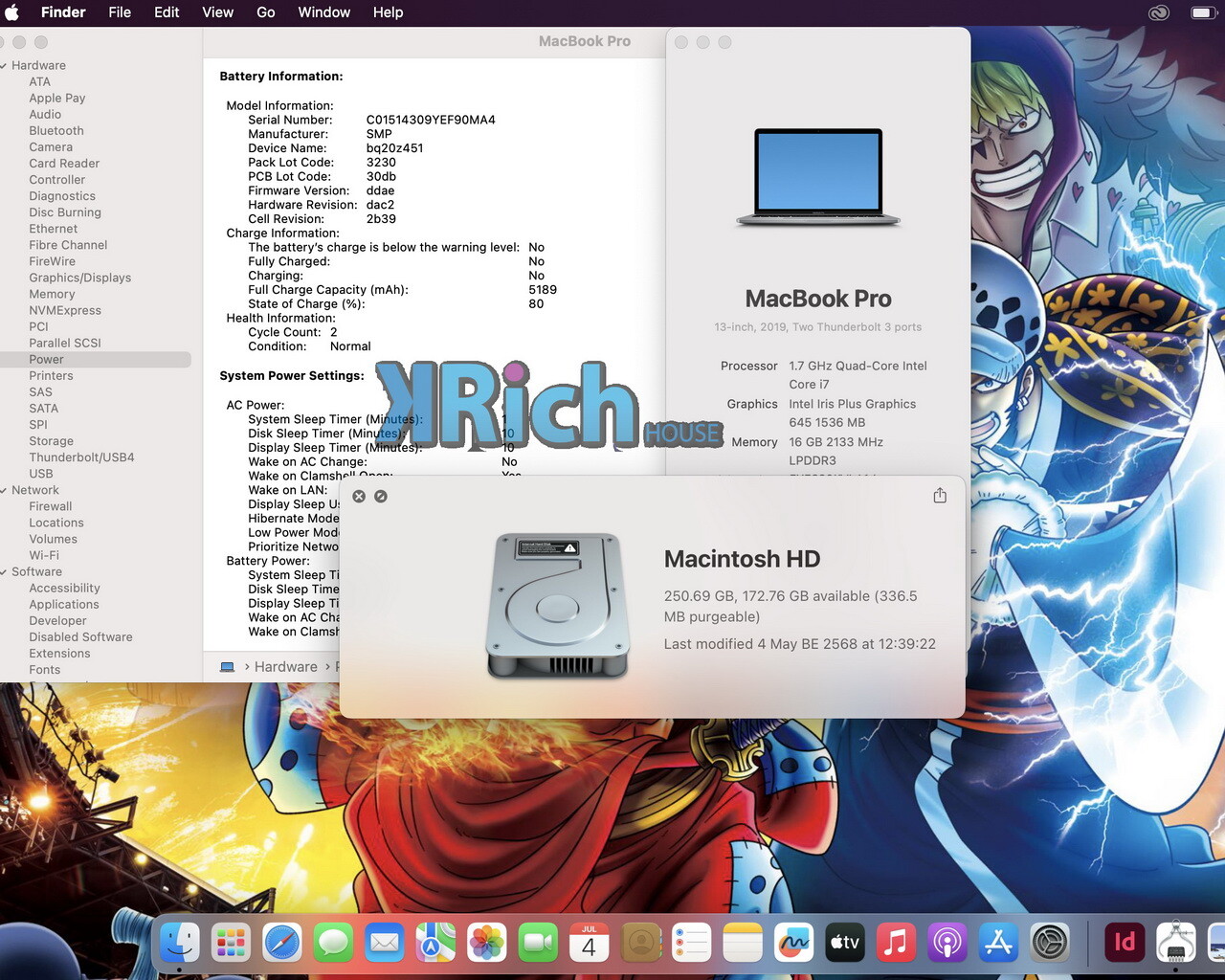Close the Macintosh HD Quick Look preview

tap(359, 497)
